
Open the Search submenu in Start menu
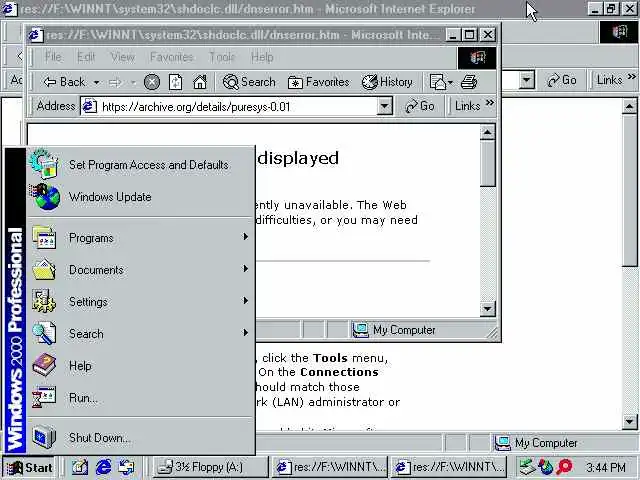click(141, 333)
